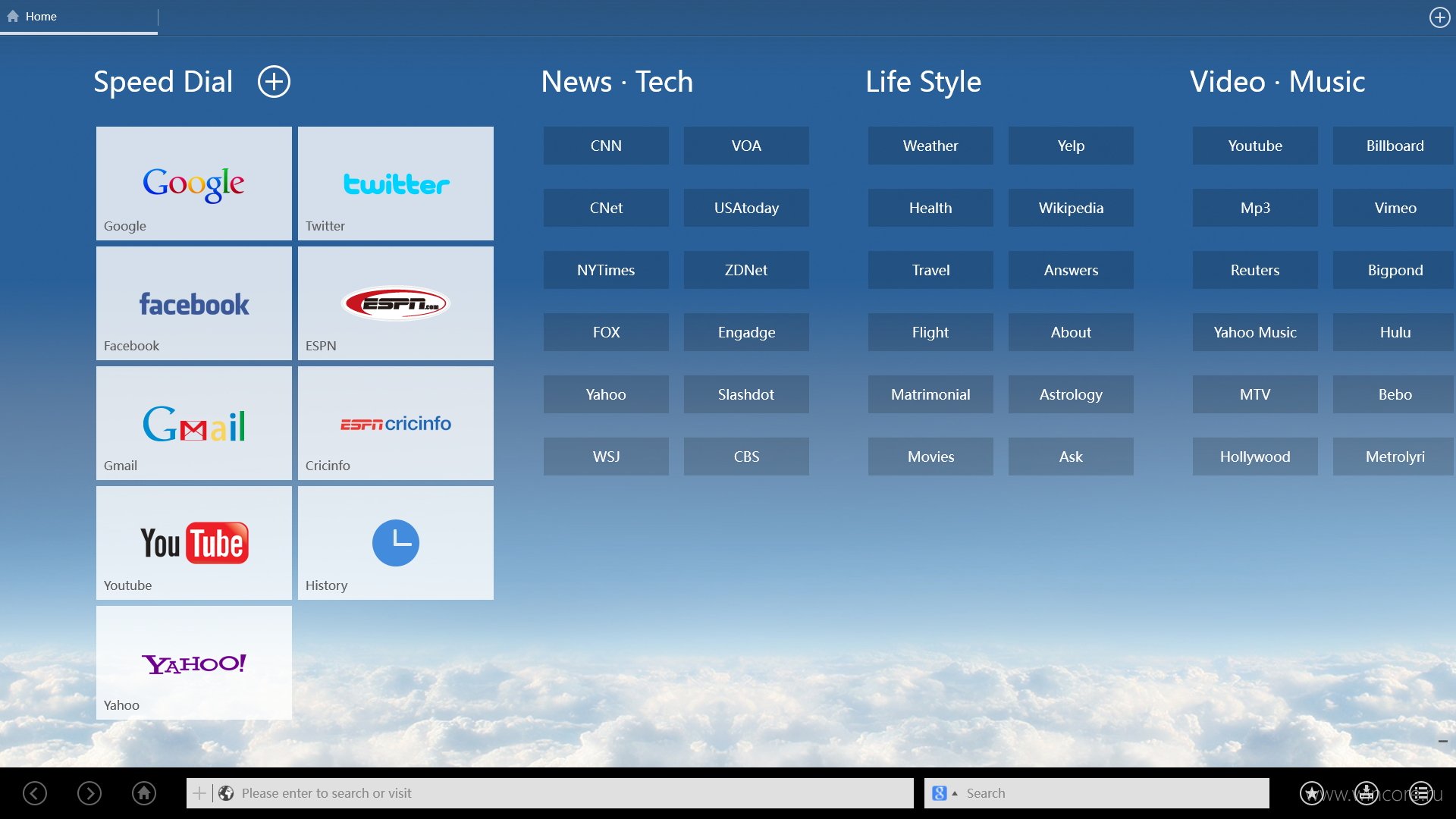Open the USAtoday button
Viewport: 1456px width, 819px height.
coord(746,208)
